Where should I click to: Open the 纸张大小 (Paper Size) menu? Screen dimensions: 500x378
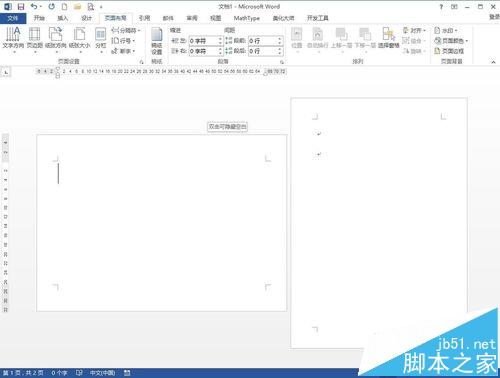point(79,39)
